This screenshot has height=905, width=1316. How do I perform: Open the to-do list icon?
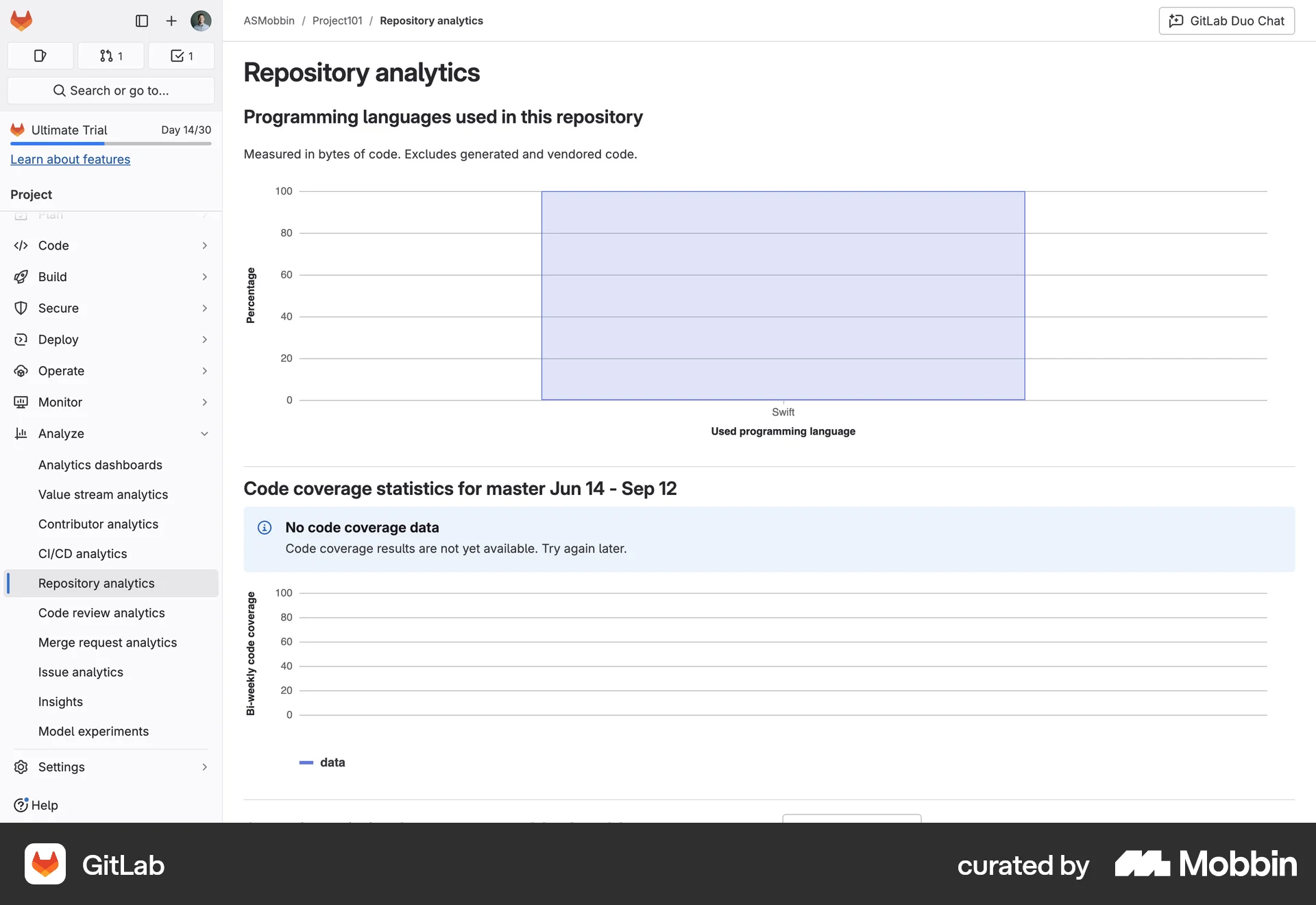point(181,56)
